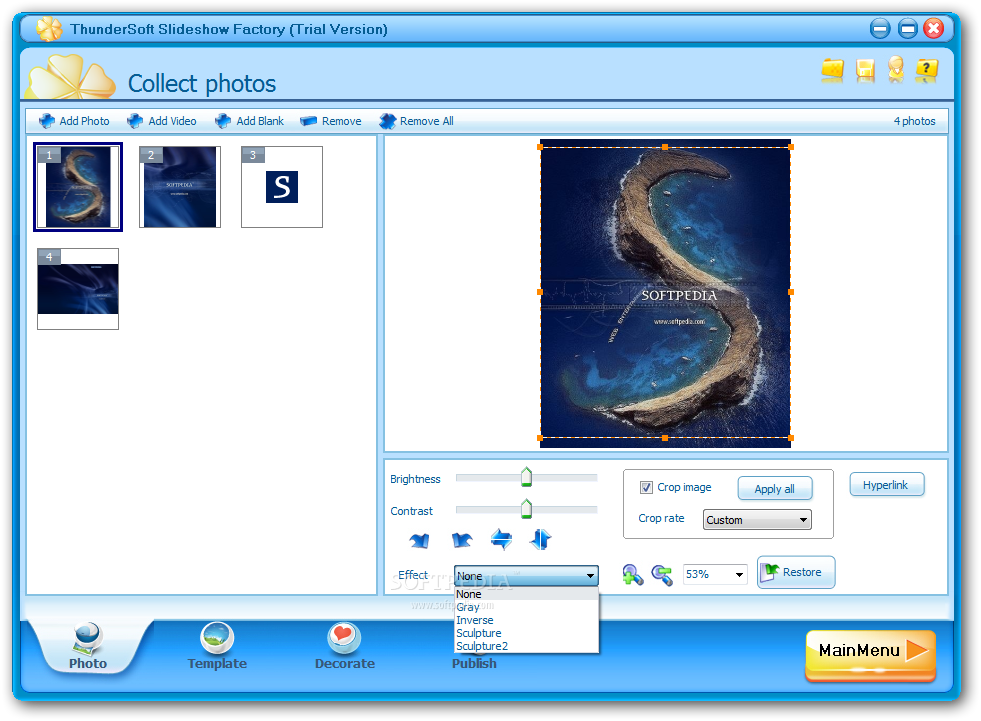This screenshot has height=721, width=981.
Task: Open project with yellow folder icon
Action: tap(832, 69)
